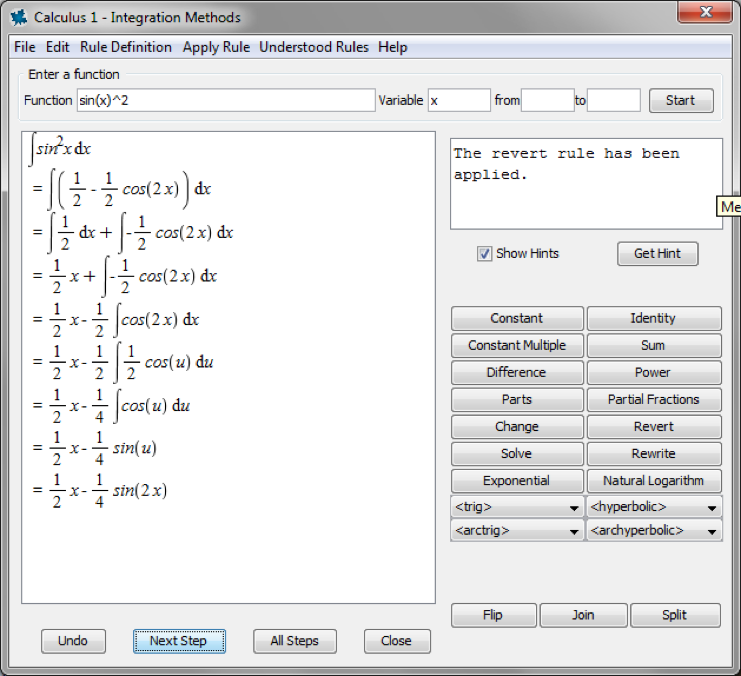The image size is (741, 676).
Task: Click the Maple app icon in title bar
Action: click(x=18, y=17)
